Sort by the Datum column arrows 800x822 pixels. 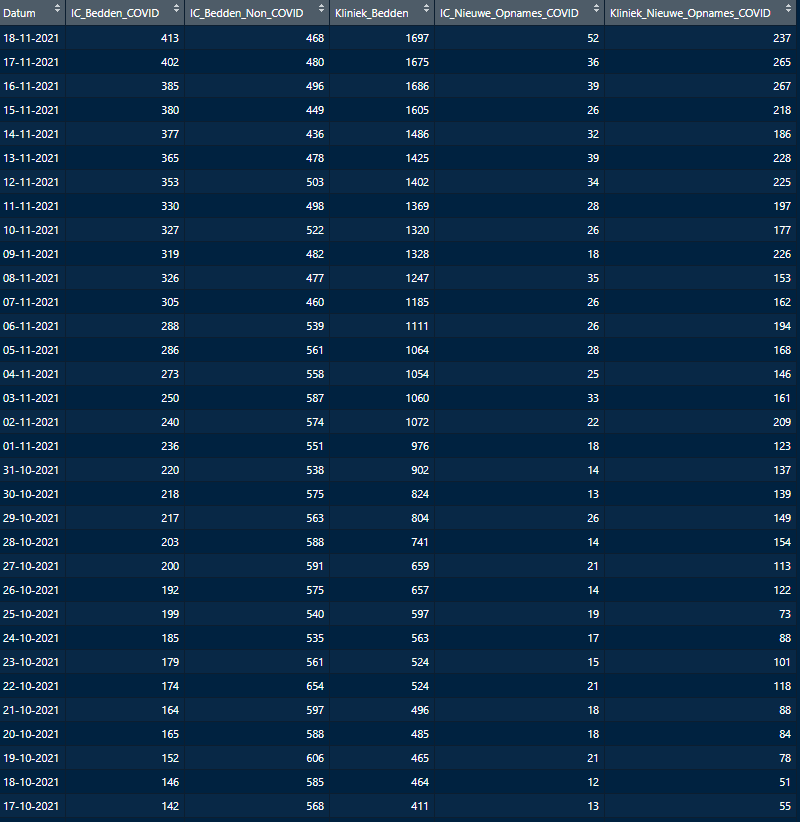57,9
